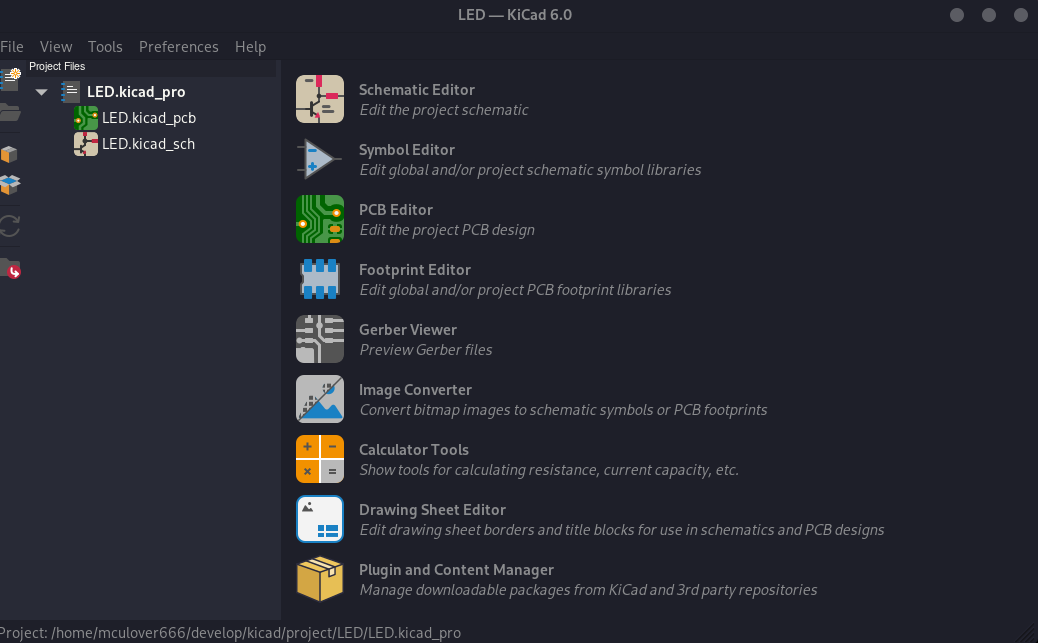Open the Calculator Tools icon

click(320, 459)
